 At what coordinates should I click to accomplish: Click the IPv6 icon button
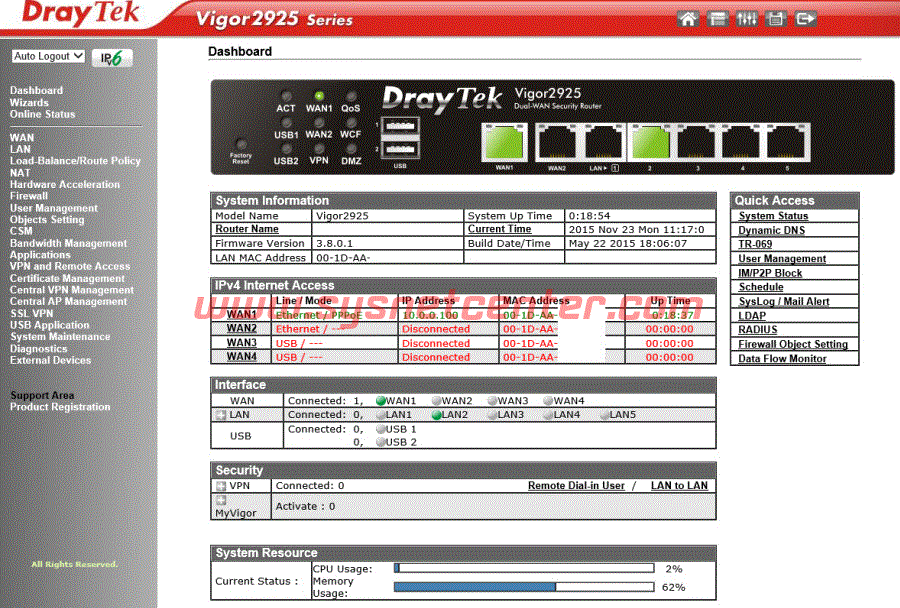[111, 58]
